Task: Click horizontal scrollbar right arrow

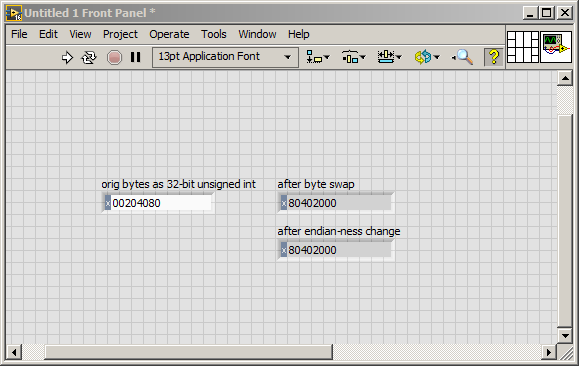Action: coord(549,352)
